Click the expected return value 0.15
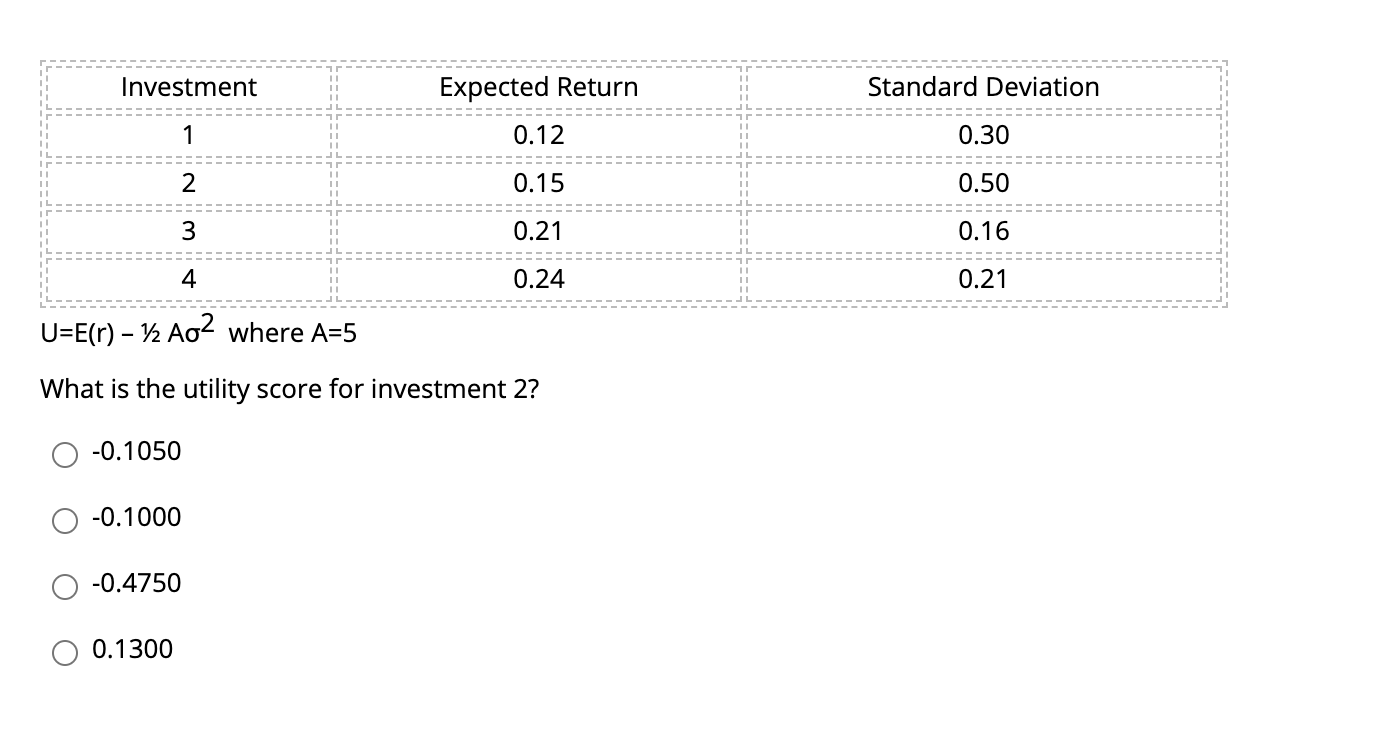The height and width of the screenshot is (748, 1392). (537, 183)
